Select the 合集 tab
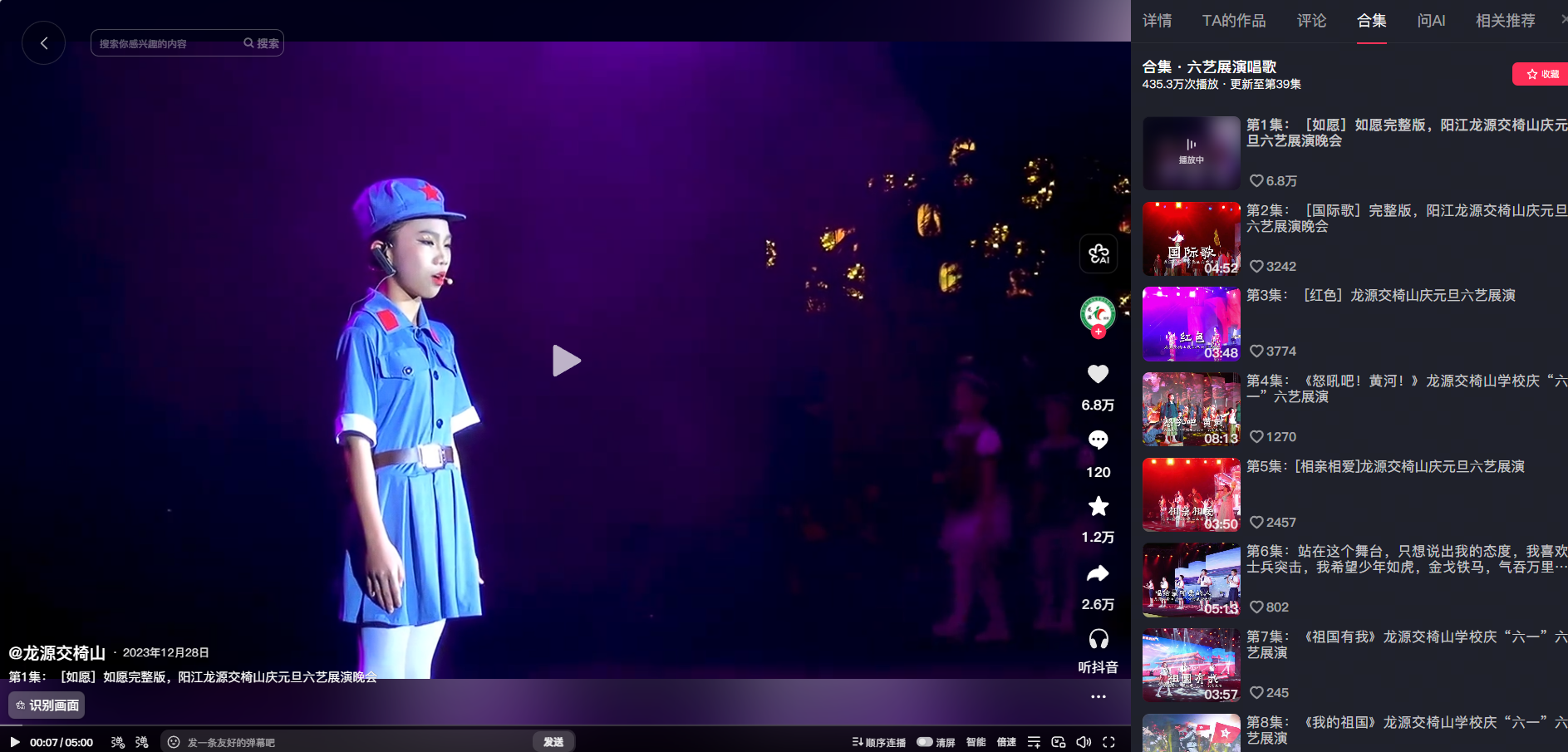 [1372, 21]
